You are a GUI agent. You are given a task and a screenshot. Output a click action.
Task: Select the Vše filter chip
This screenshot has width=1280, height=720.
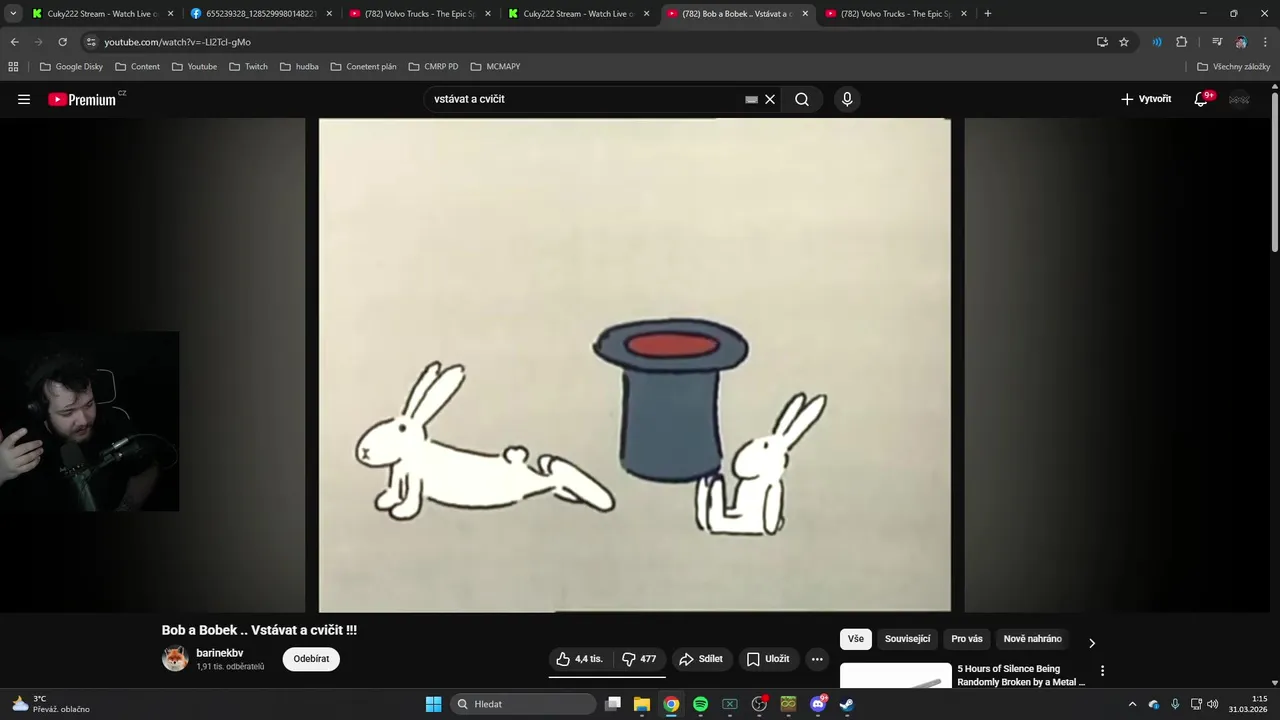point(856,639)
